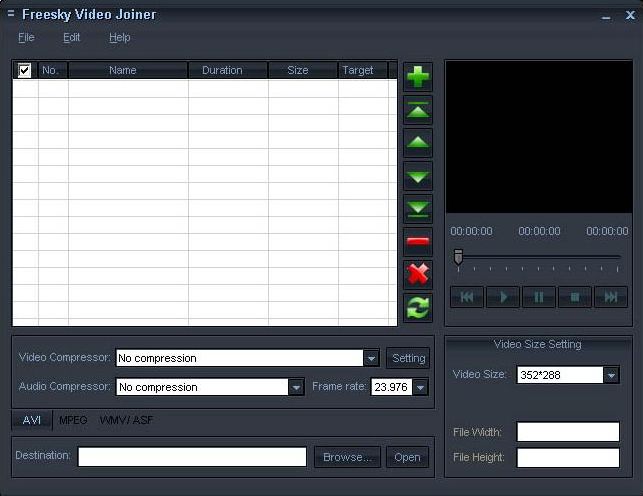Switch to the MPEG tab
The image size is (643, 496).
73,420
